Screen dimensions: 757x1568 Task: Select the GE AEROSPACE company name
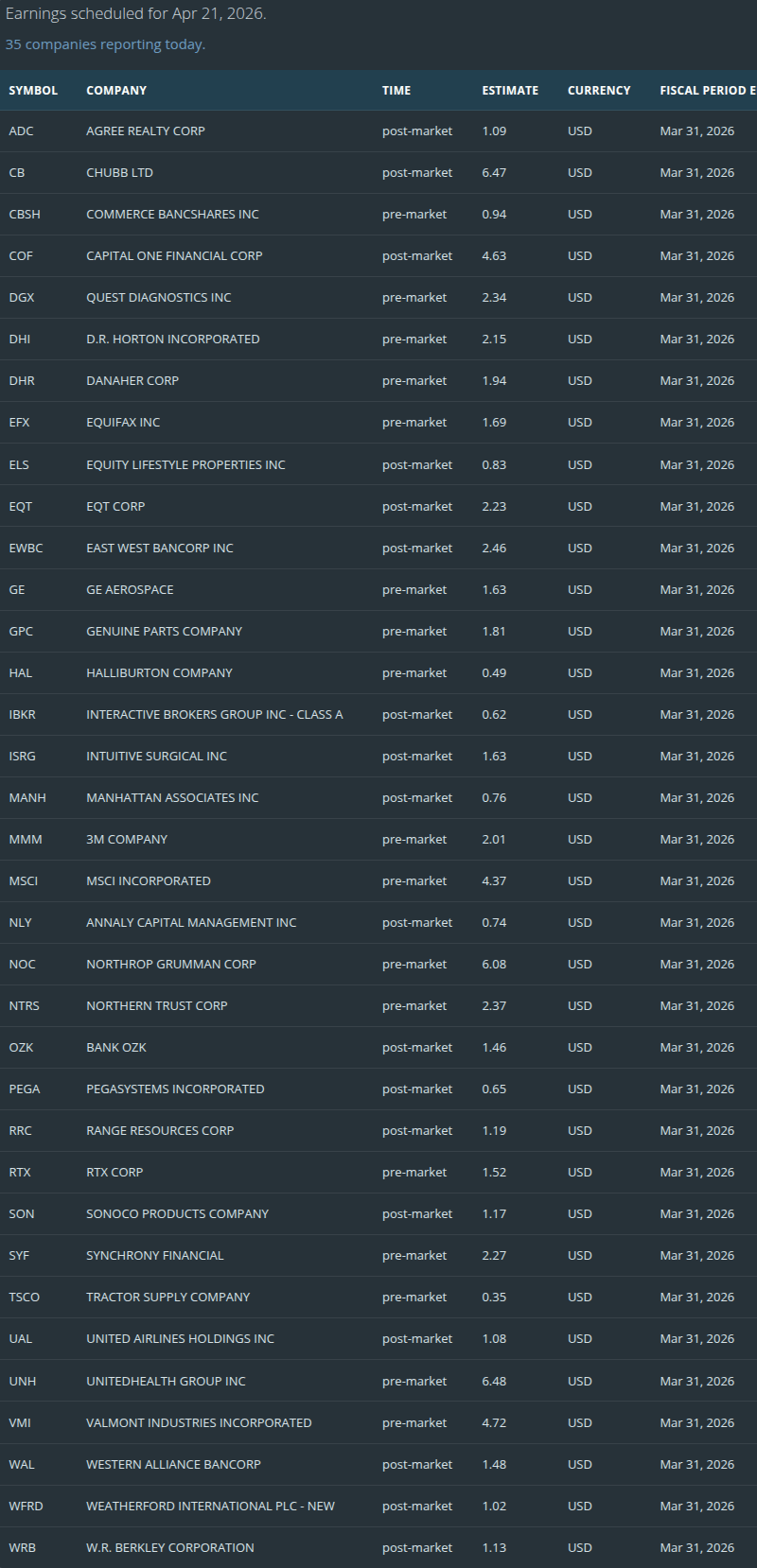[x=130, y=590]
